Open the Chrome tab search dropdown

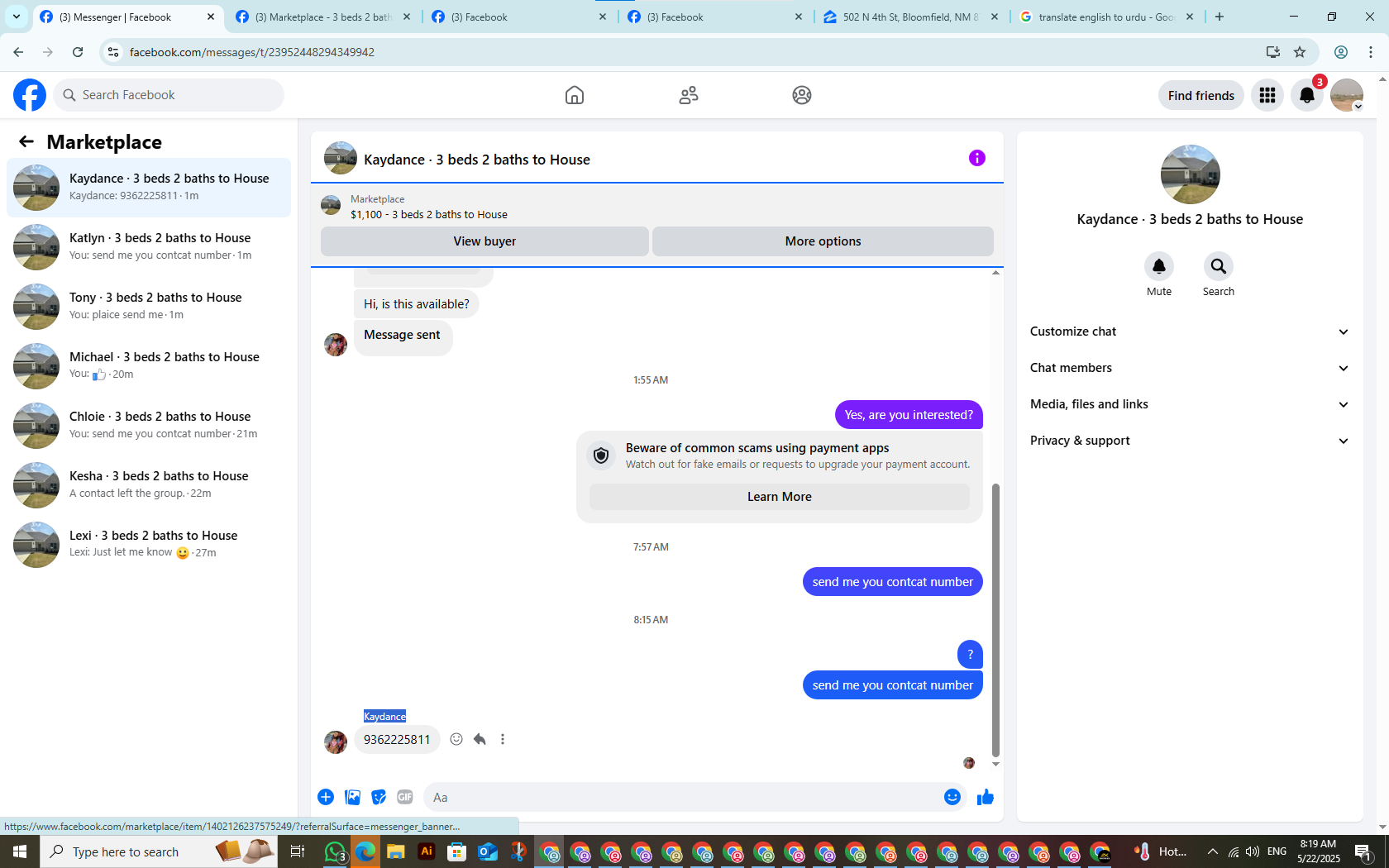[17, 17]
